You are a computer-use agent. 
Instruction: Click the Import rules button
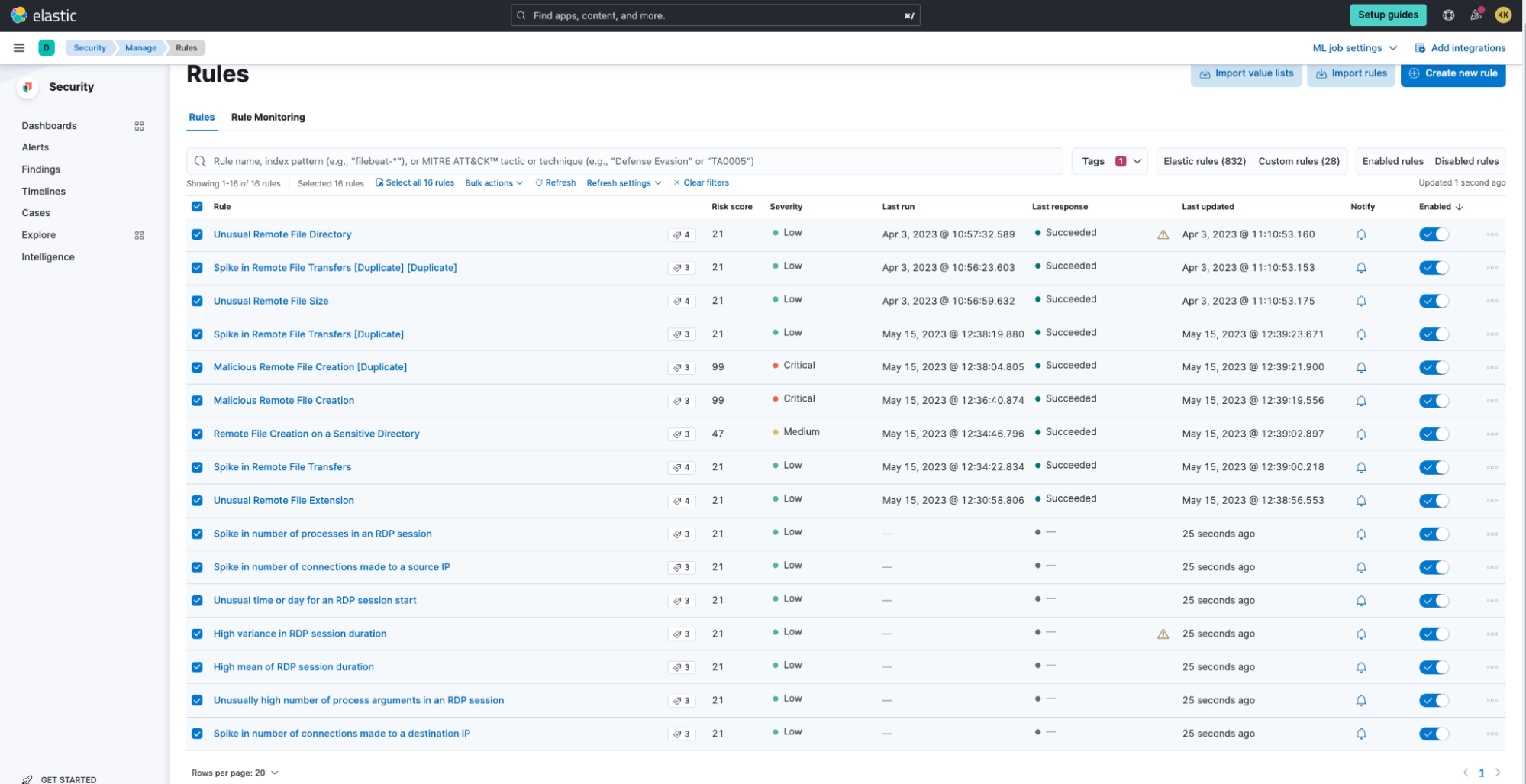point(1351,74)
